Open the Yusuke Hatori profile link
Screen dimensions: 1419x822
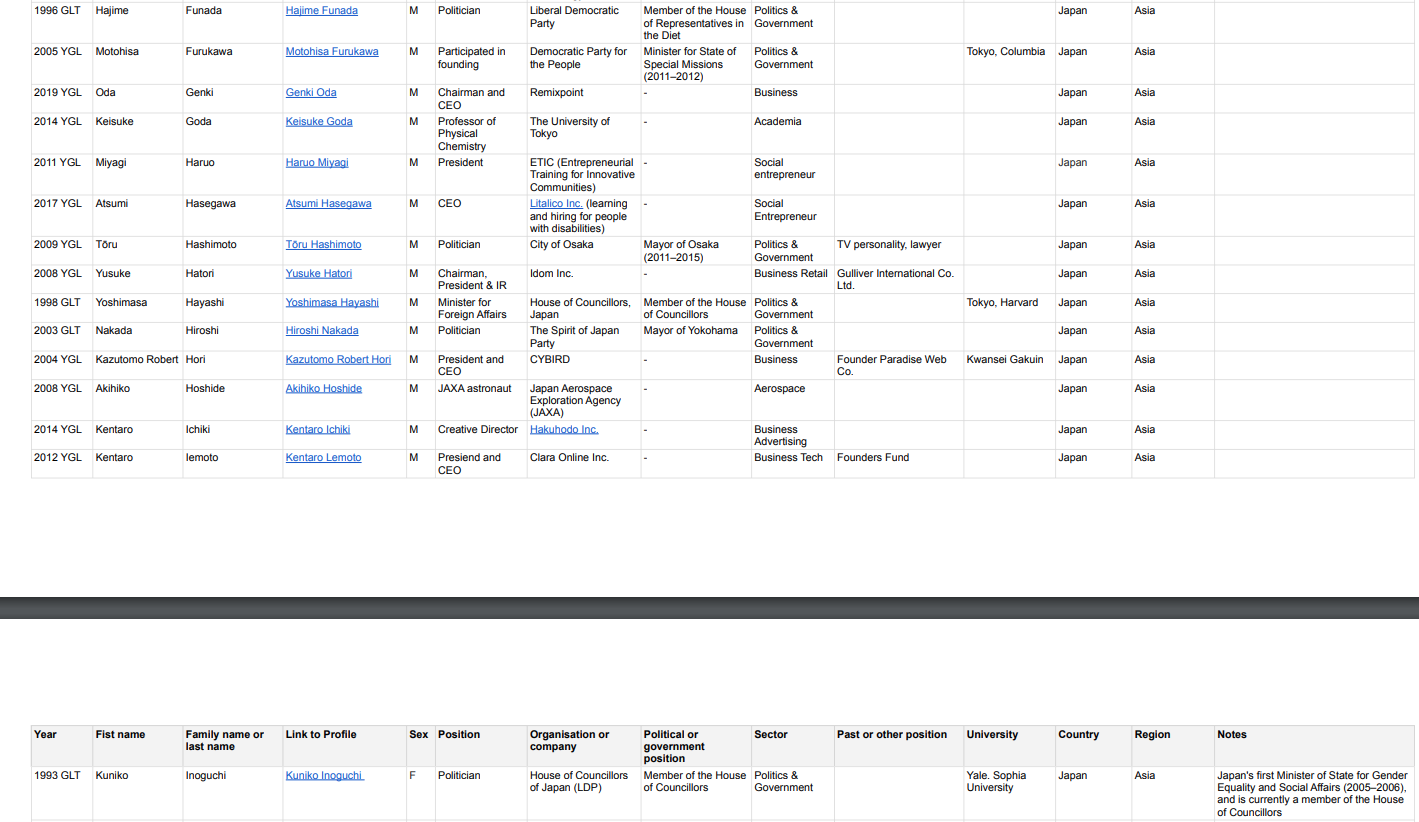click(319, 273)
